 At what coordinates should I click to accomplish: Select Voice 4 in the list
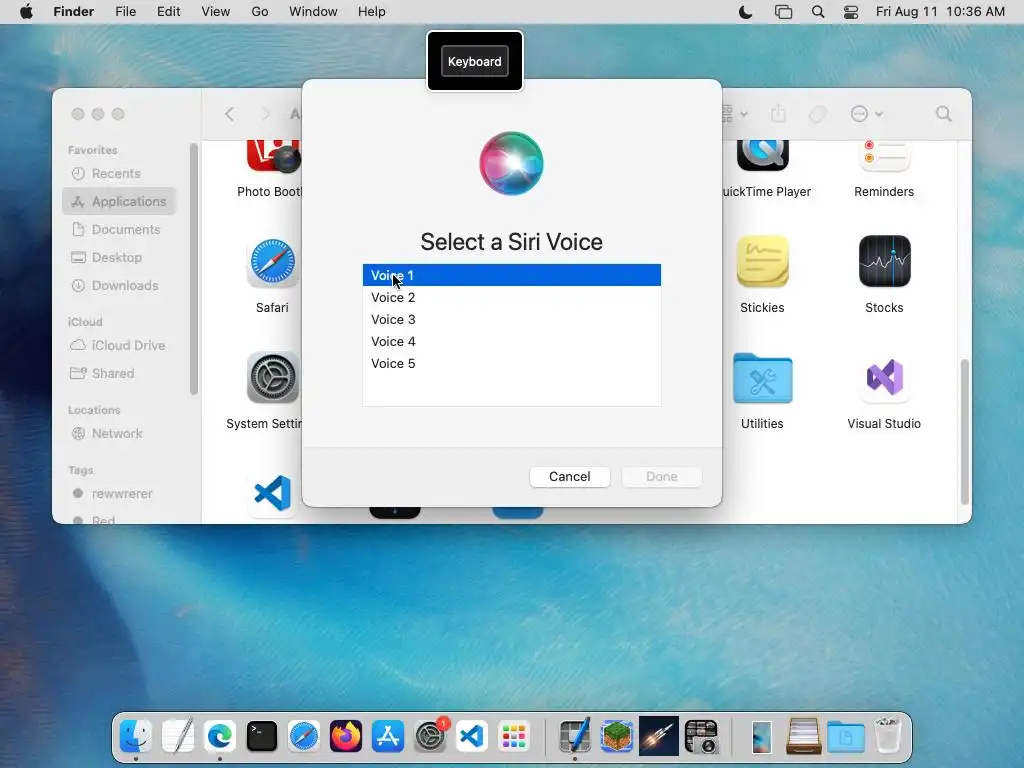click(x=511, y=342)
